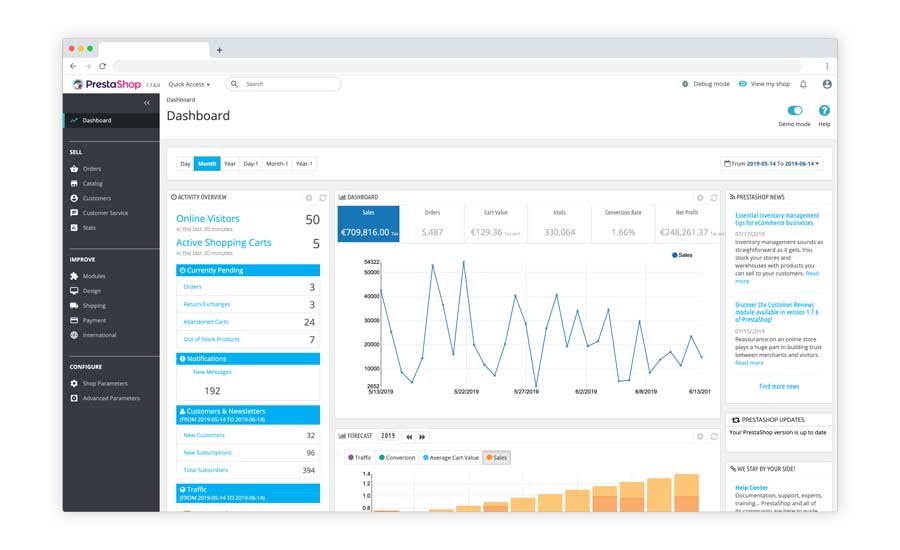
Task: Click the Shipping truck icon
Action: (74, 306)
